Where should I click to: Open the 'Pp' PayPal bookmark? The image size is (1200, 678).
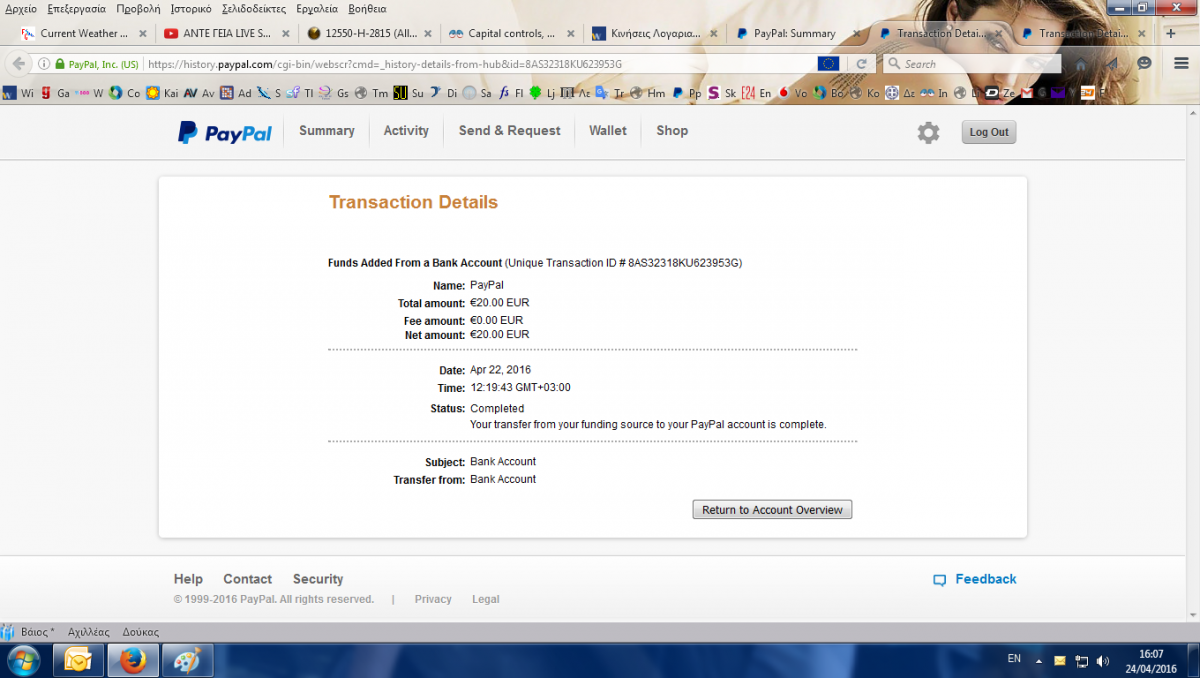click(x=687, y=93)
